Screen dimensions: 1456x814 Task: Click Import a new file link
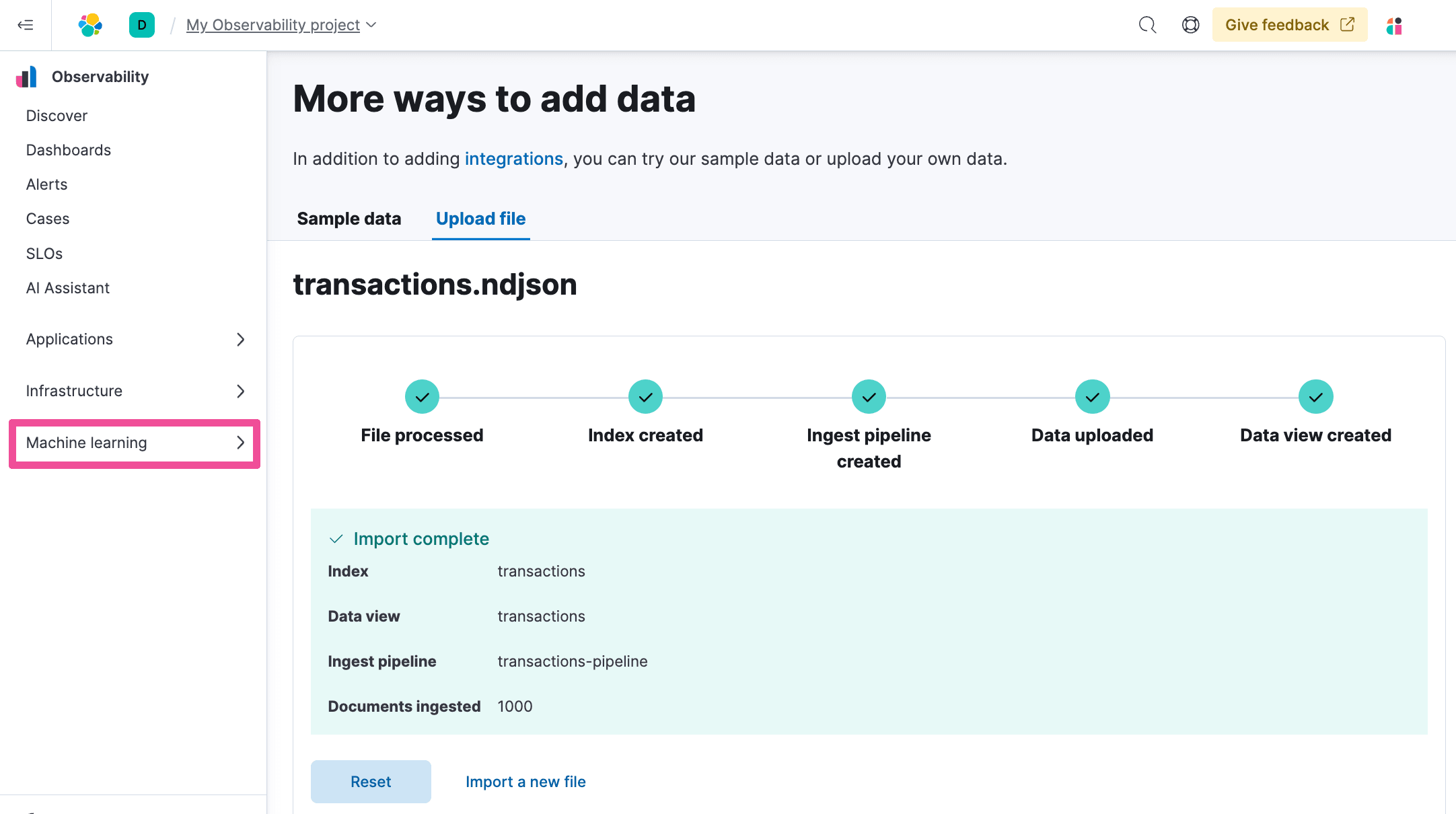[525, 782]
